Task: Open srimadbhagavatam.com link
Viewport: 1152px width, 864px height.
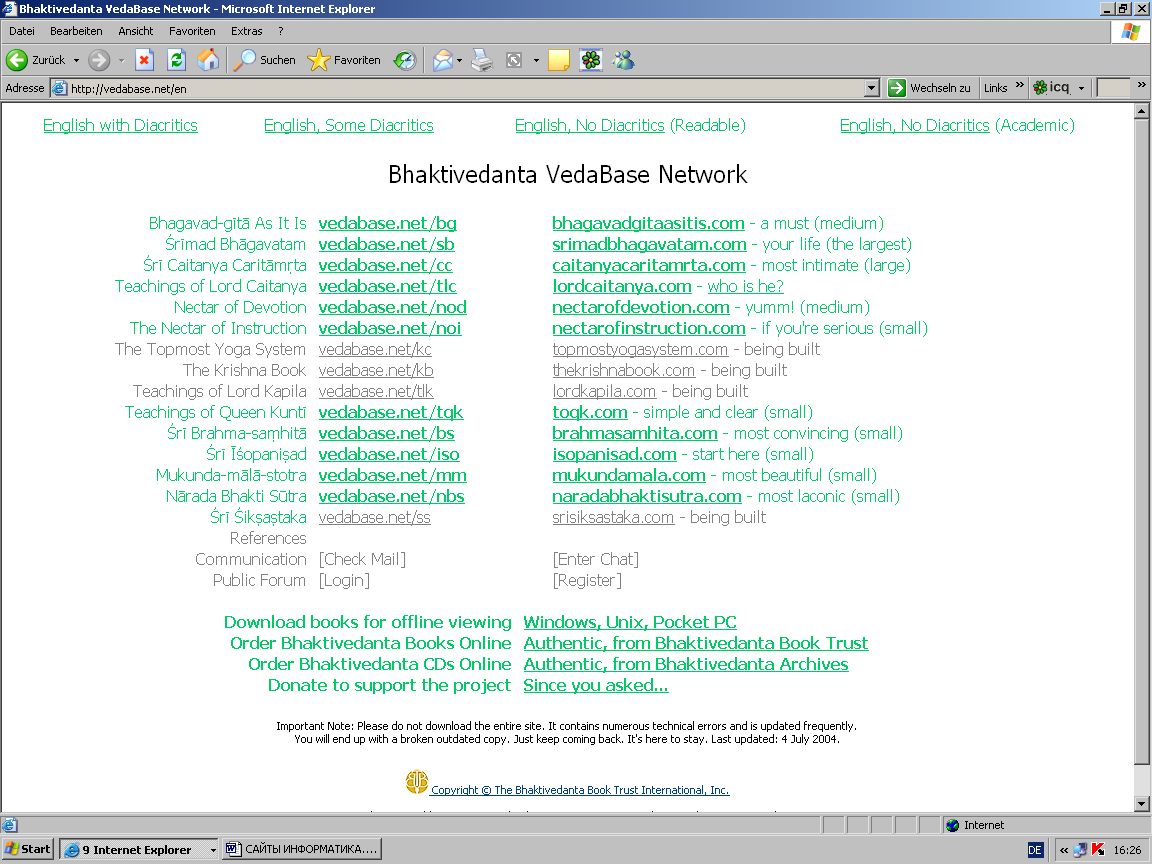Action: click(649, 244)
